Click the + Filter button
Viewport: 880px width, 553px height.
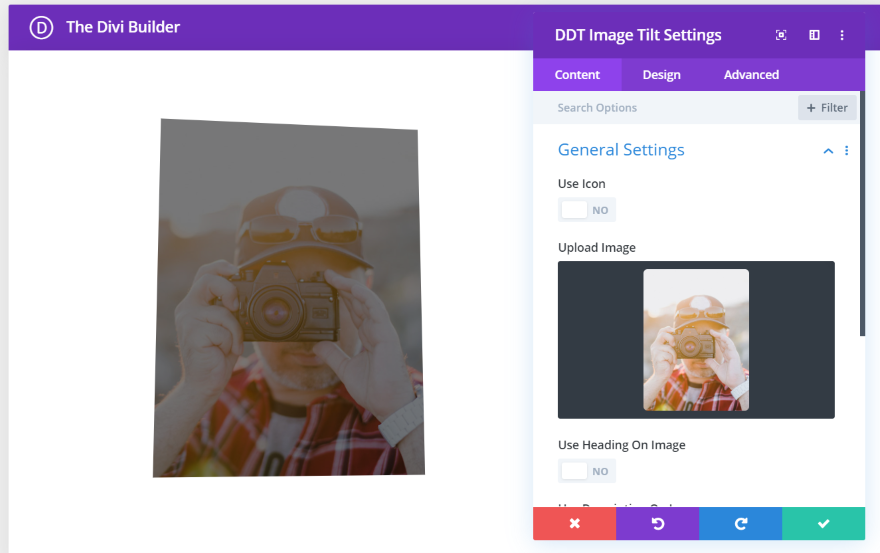pyautogui.click(x=827, y=108)
